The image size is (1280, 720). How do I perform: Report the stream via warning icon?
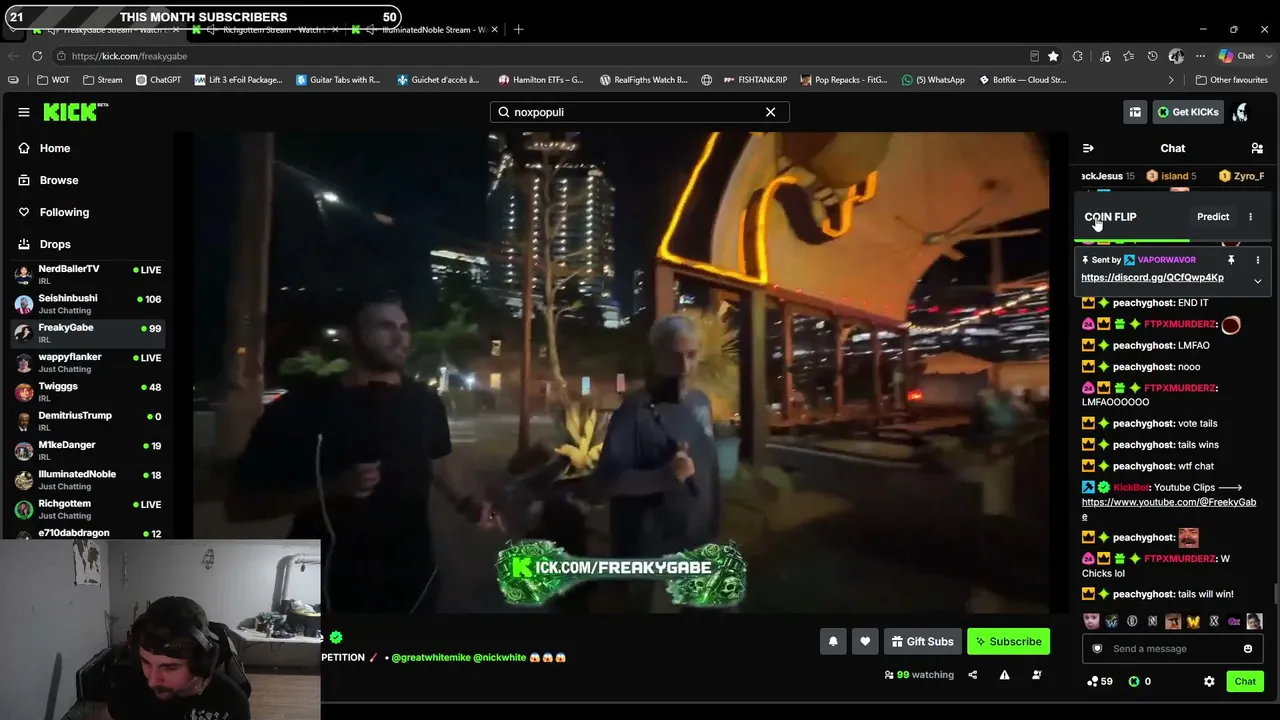pyautogui.click(x=1004, y=675)
